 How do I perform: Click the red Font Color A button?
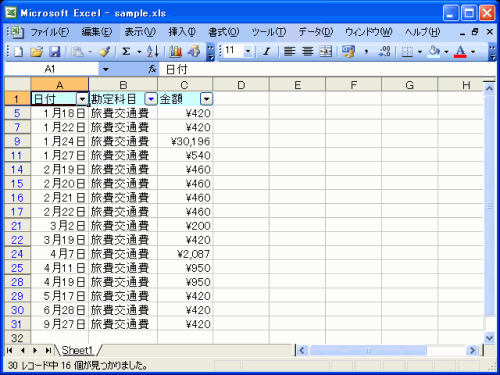click(x=460, y=51)
